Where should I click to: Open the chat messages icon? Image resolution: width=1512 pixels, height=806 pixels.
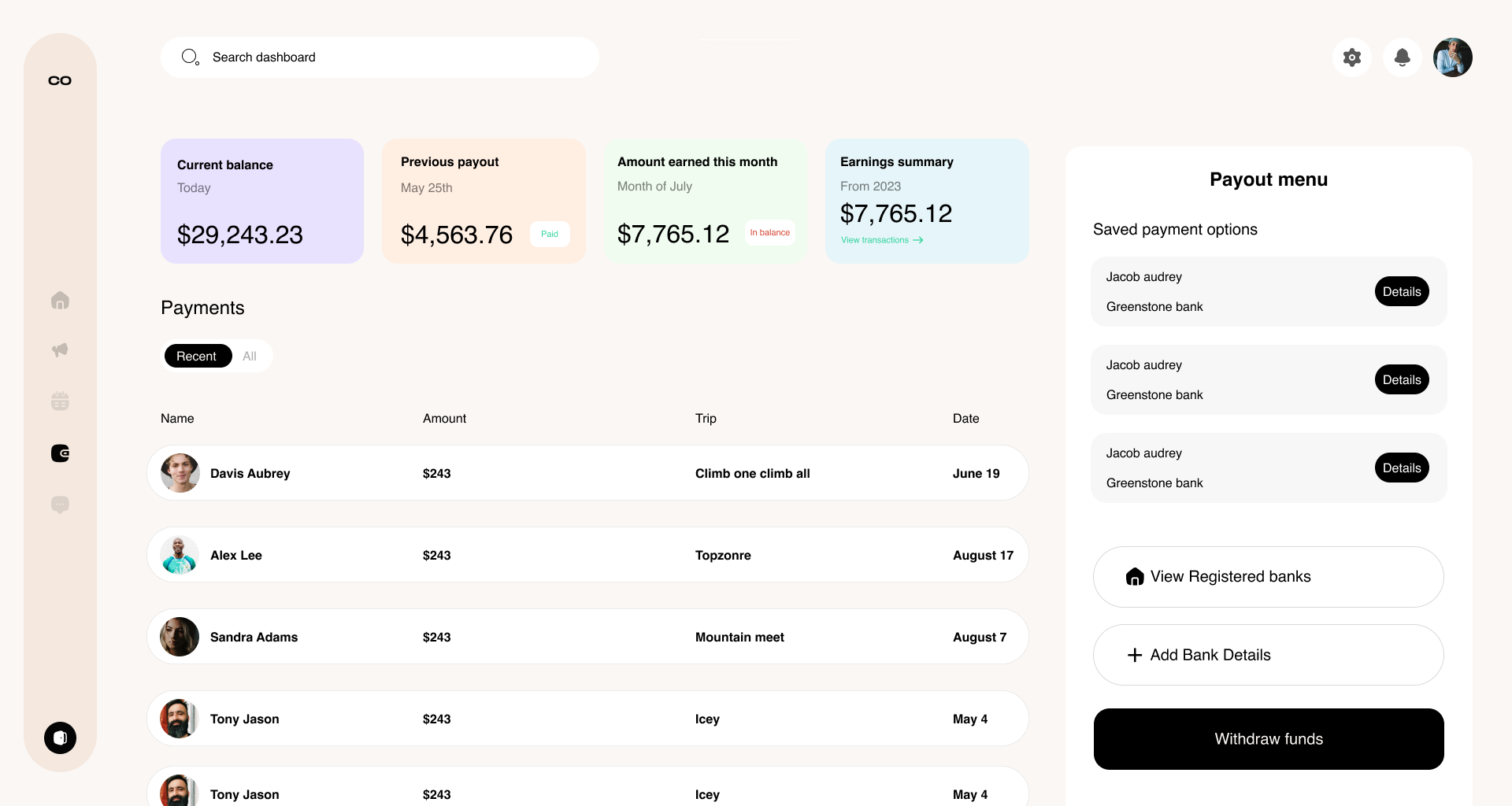pos(60,505)
